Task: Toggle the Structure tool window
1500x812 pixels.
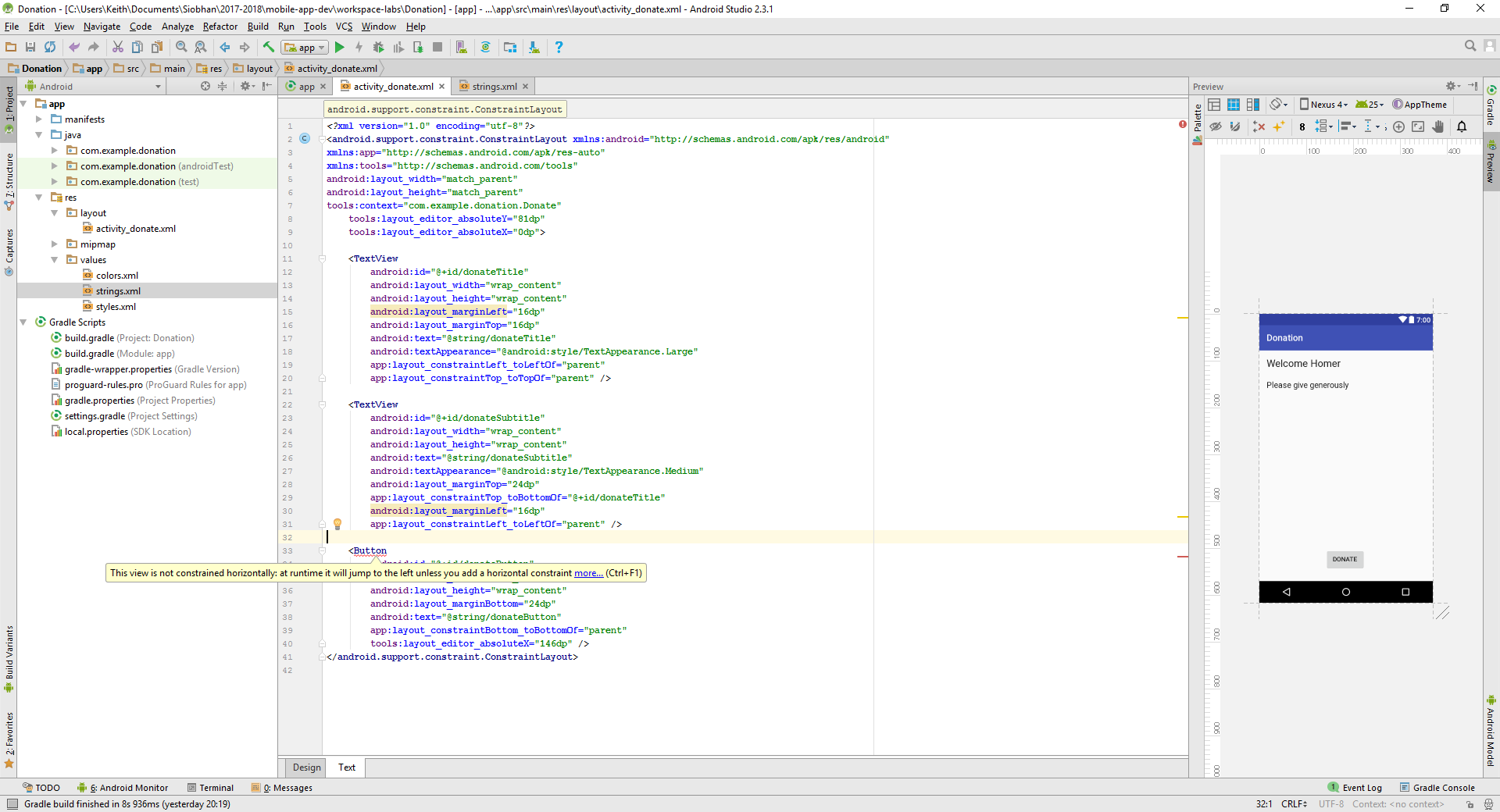Action: coord(9,181)
